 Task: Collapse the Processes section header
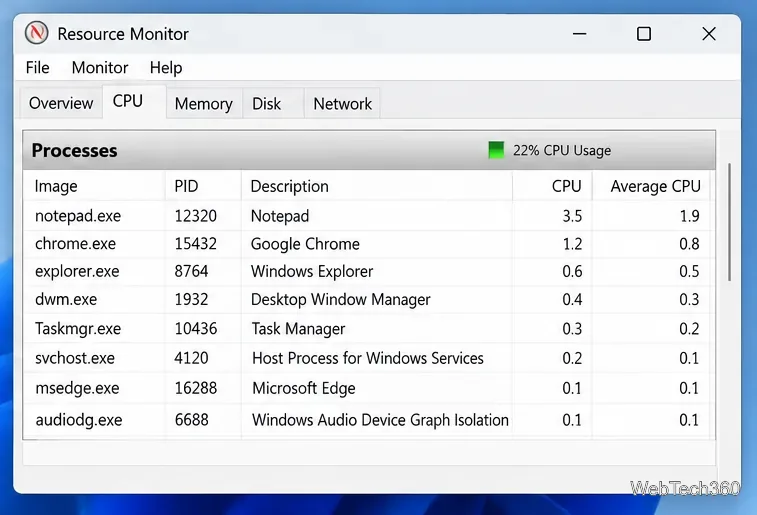pyautogui.click(x=369, y=150)
